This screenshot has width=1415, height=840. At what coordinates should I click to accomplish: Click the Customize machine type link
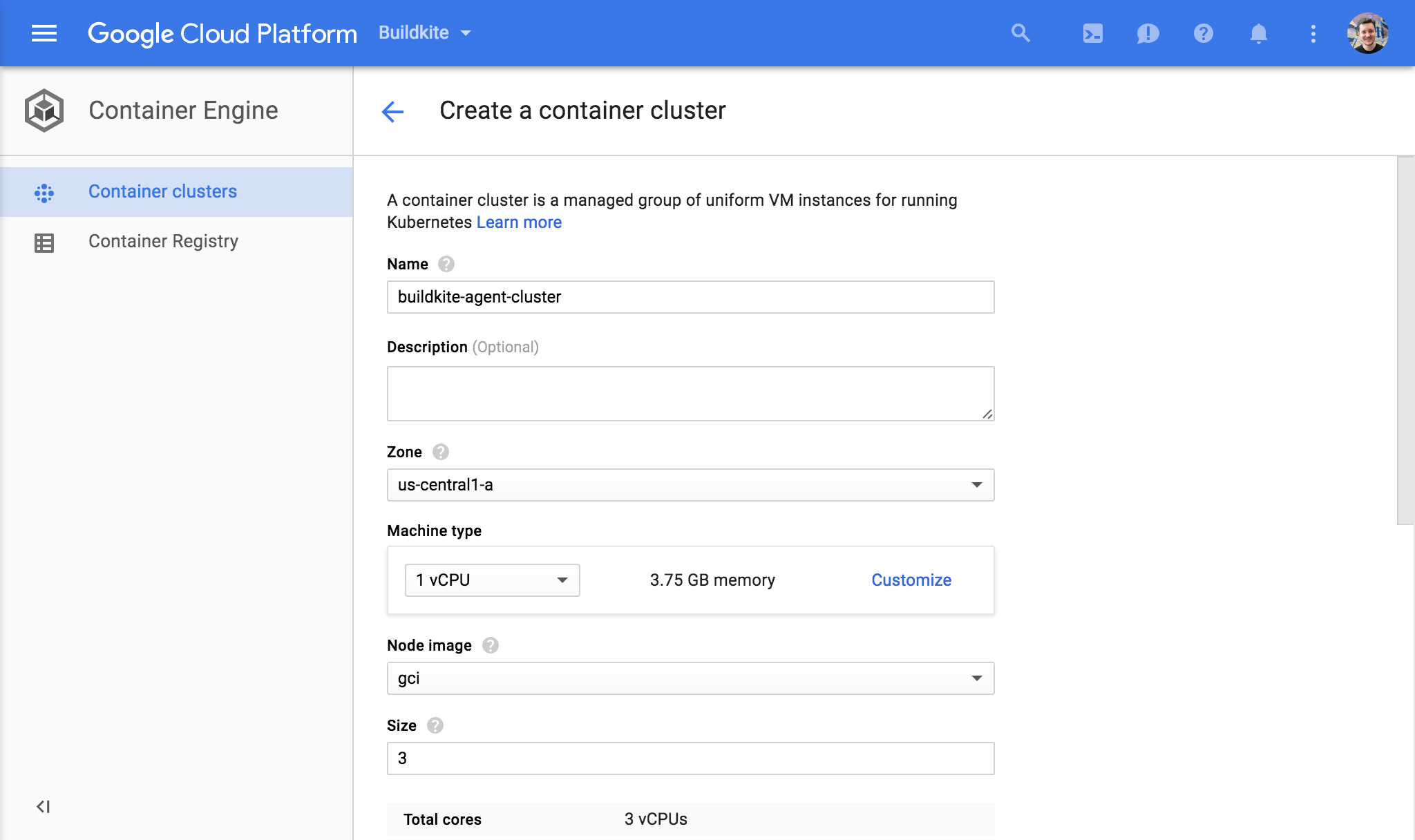coord(911,580)
